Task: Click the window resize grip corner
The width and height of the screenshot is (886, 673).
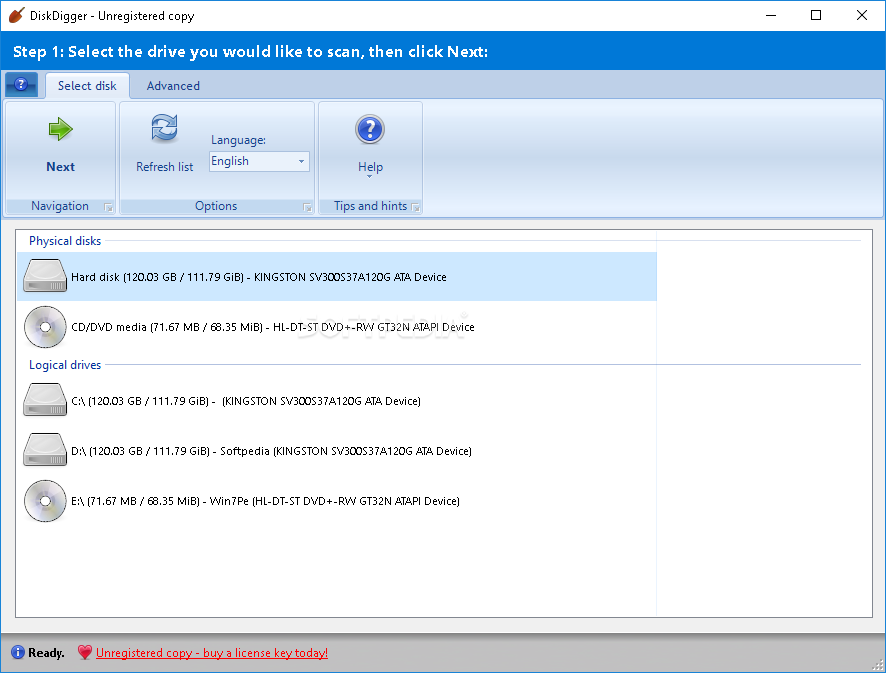Action: [878, 665]
